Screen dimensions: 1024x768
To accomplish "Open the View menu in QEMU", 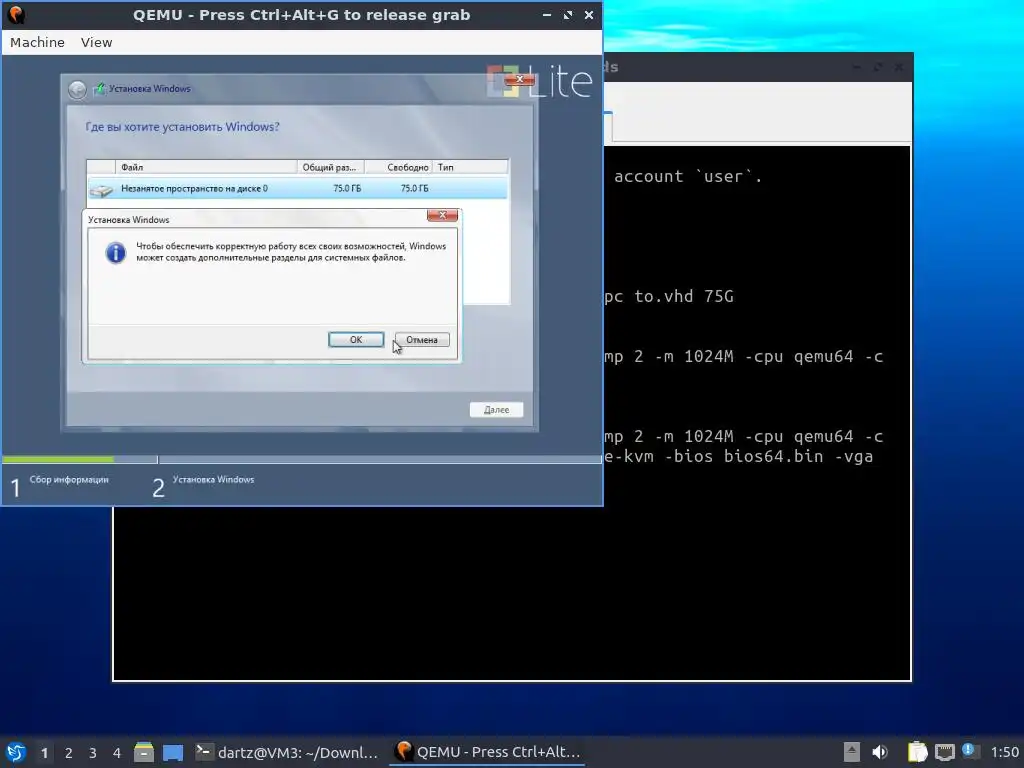I will pyautogui.click(x=96, y=42).
